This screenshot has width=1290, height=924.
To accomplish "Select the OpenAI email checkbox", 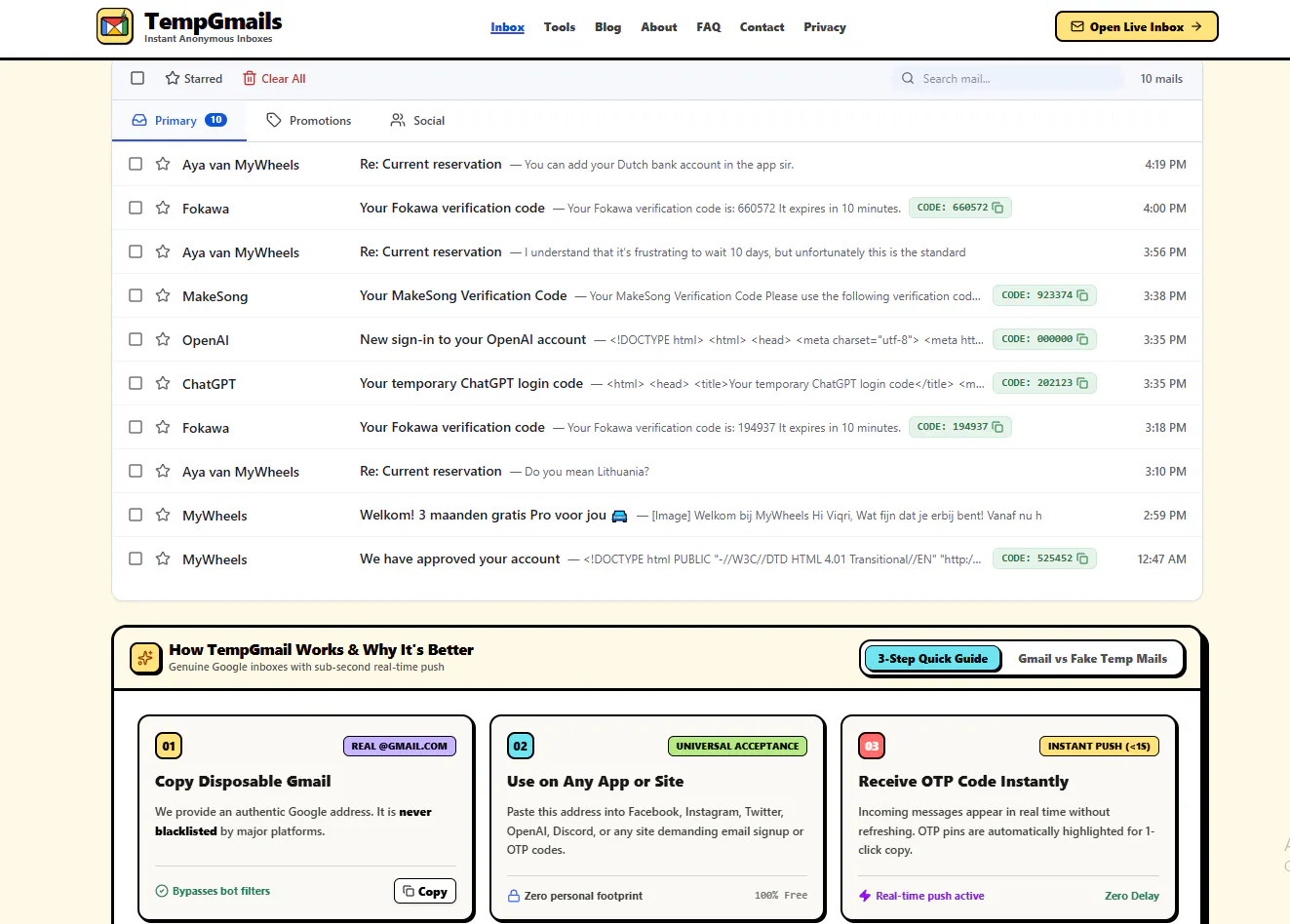I will click(136, 339).
